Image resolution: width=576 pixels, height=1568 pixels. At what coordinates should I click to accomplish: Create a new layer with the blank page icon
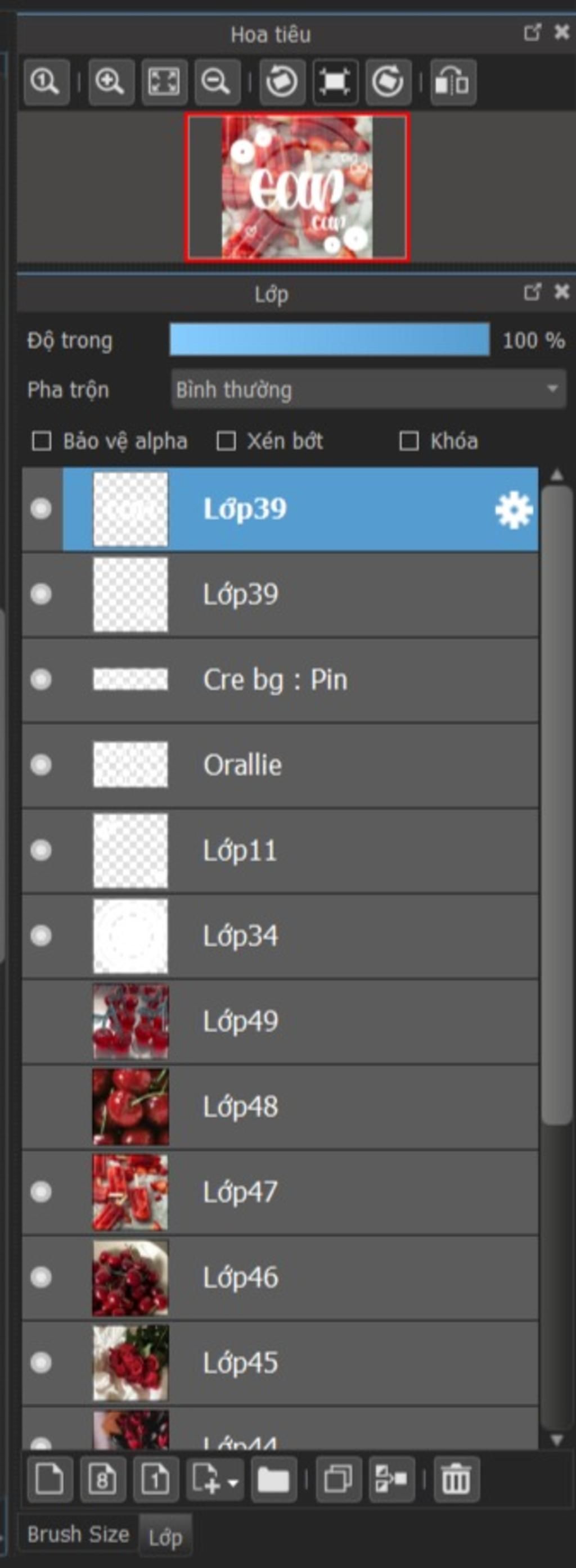50,1479
